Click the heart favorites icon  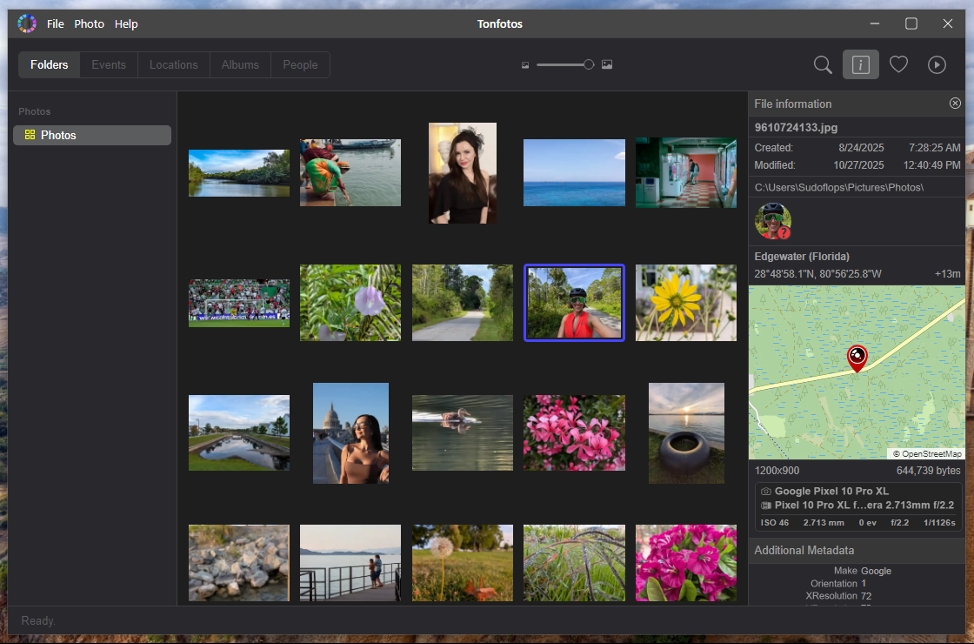(x=899, y=65)
